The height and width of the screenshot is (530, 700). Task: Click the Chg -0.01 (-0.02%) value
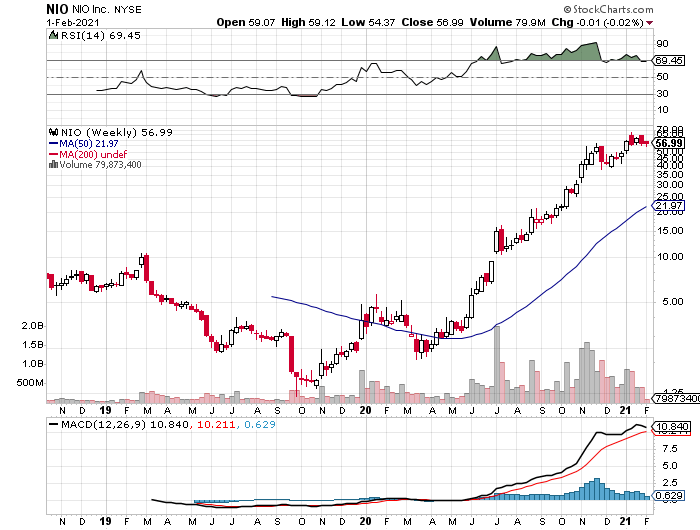598,22
